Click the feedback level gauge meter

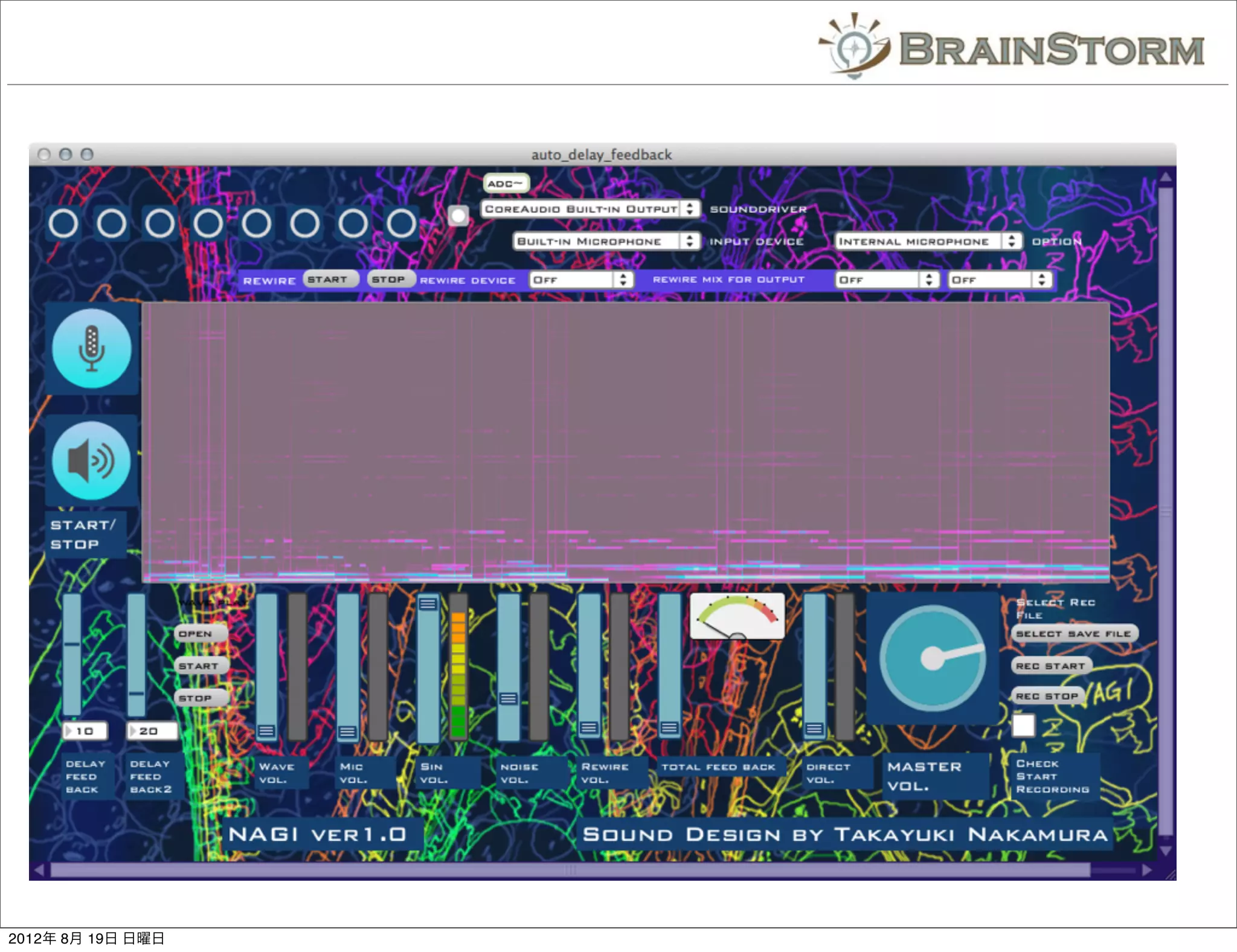[737, 616]
